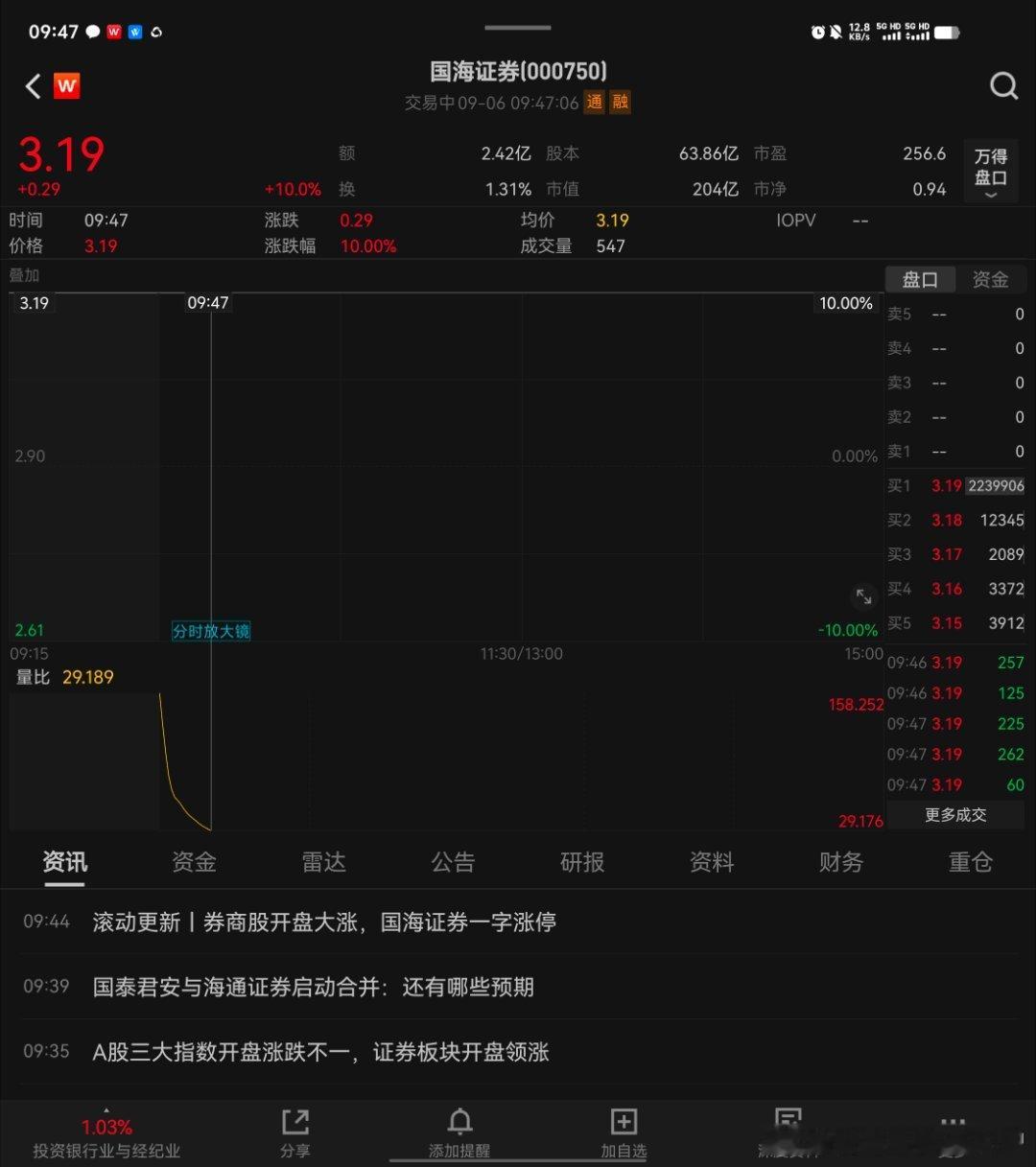Select the 资讯 tab

(x=64, y=862)
